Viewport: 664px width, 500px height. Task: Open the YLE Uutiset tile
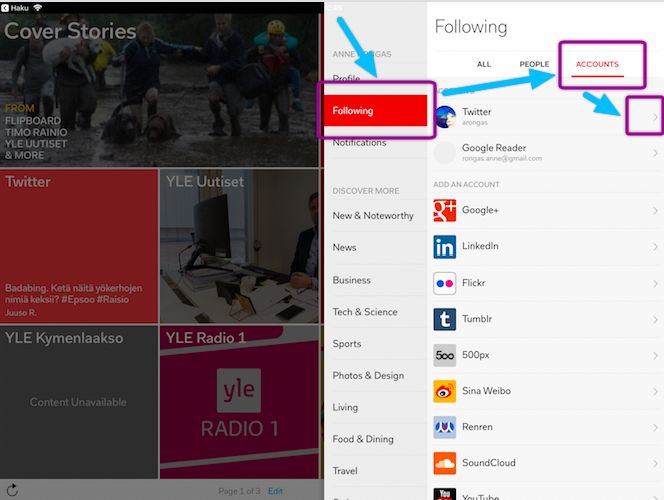coord(239,246)
